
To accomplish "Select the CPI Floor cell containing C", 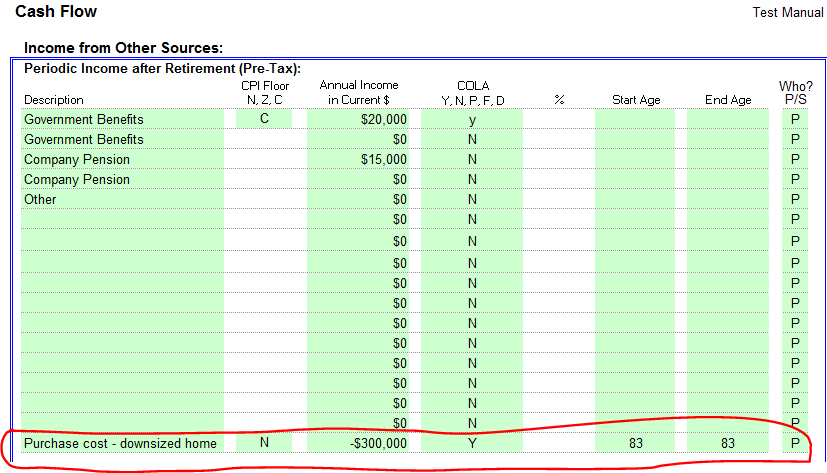I will [x=264, y=120].
